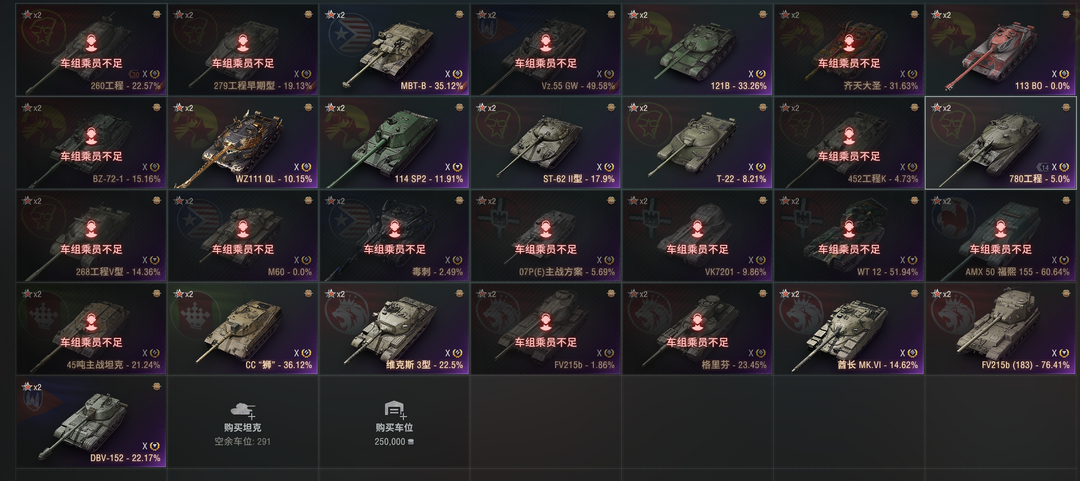Choose the ST-62 II型 tank

[546, 143]
